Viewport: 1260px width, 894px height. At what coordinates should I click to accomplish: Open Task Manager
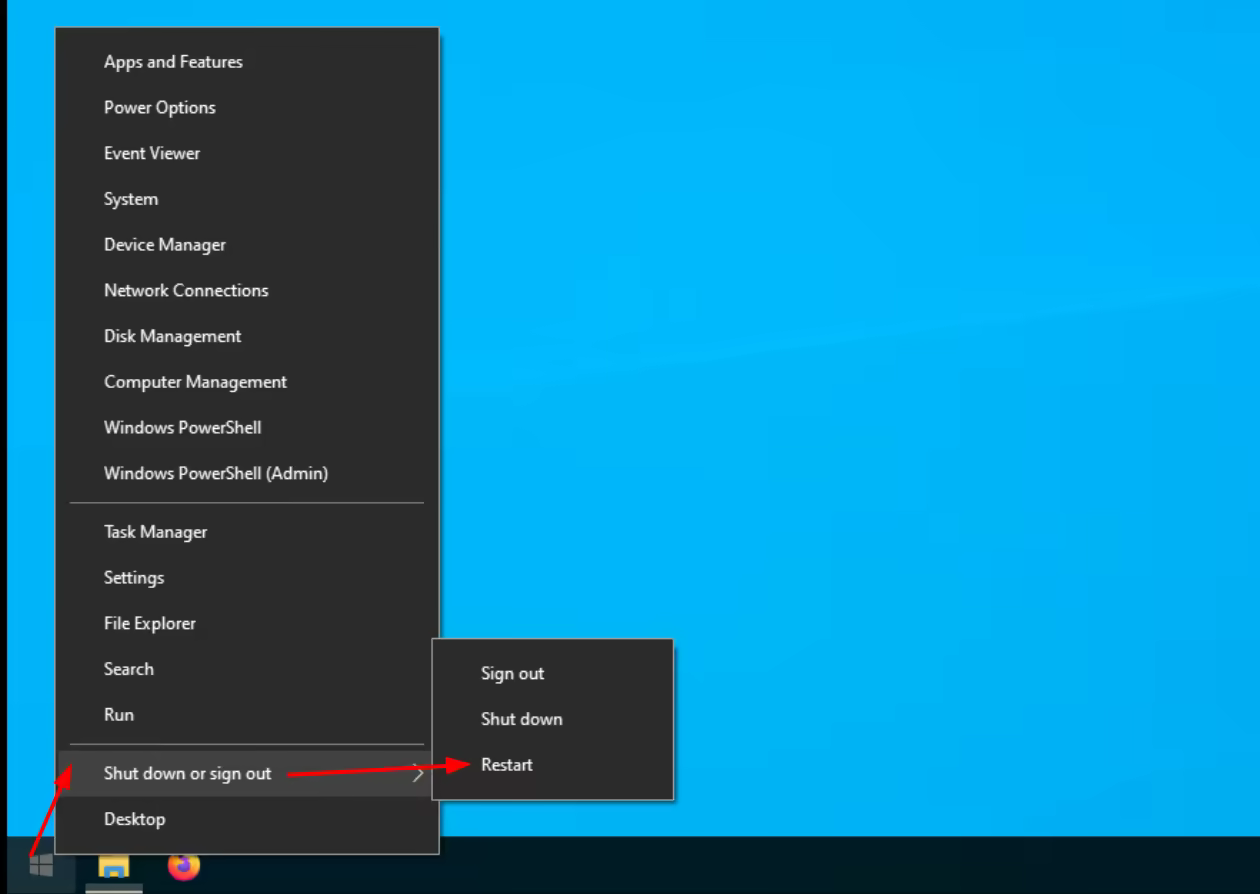pyautogui.click(x=155, y=532)
